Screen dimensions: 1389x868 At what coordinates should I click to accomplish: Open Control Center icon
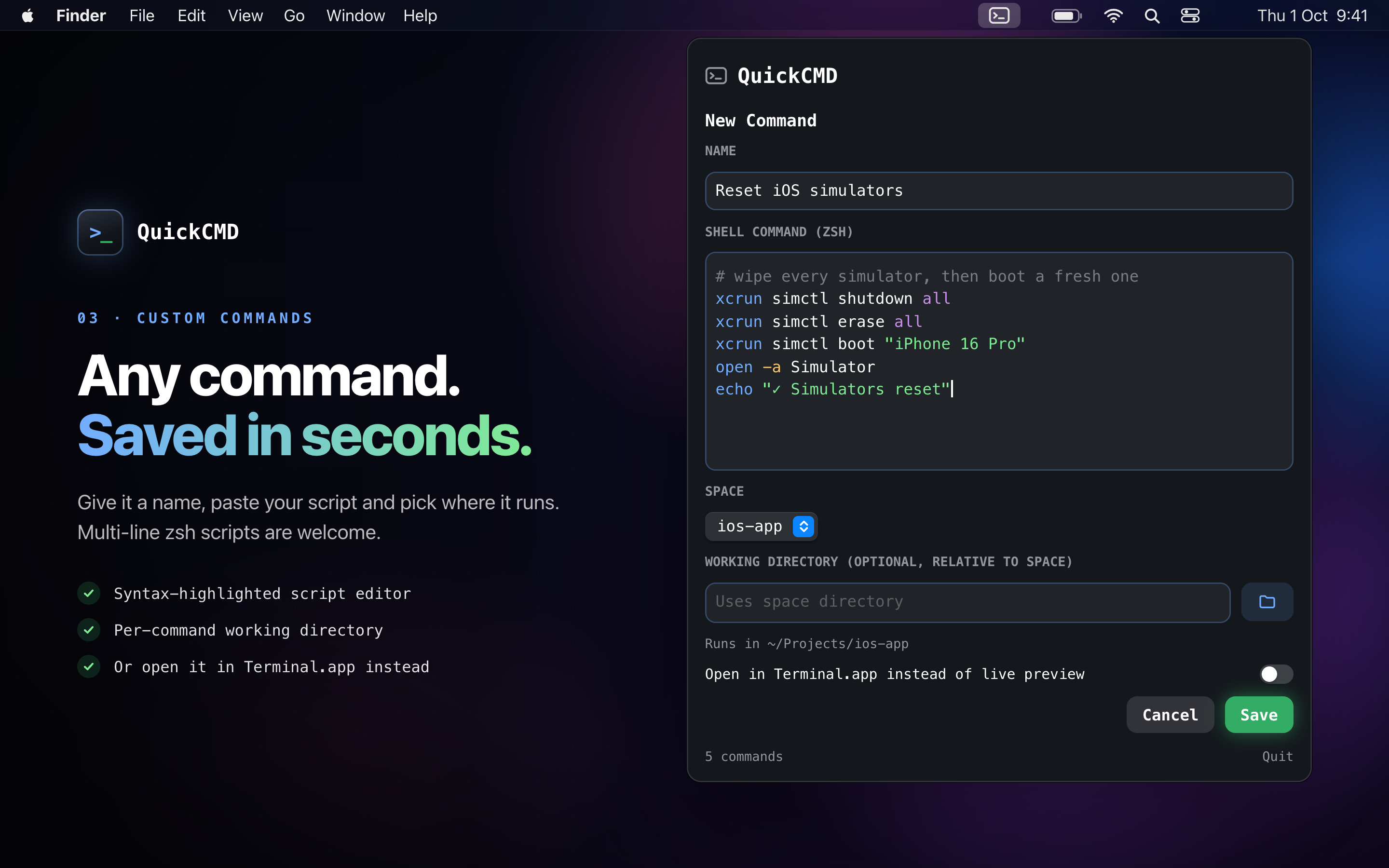pos(1190,15)
